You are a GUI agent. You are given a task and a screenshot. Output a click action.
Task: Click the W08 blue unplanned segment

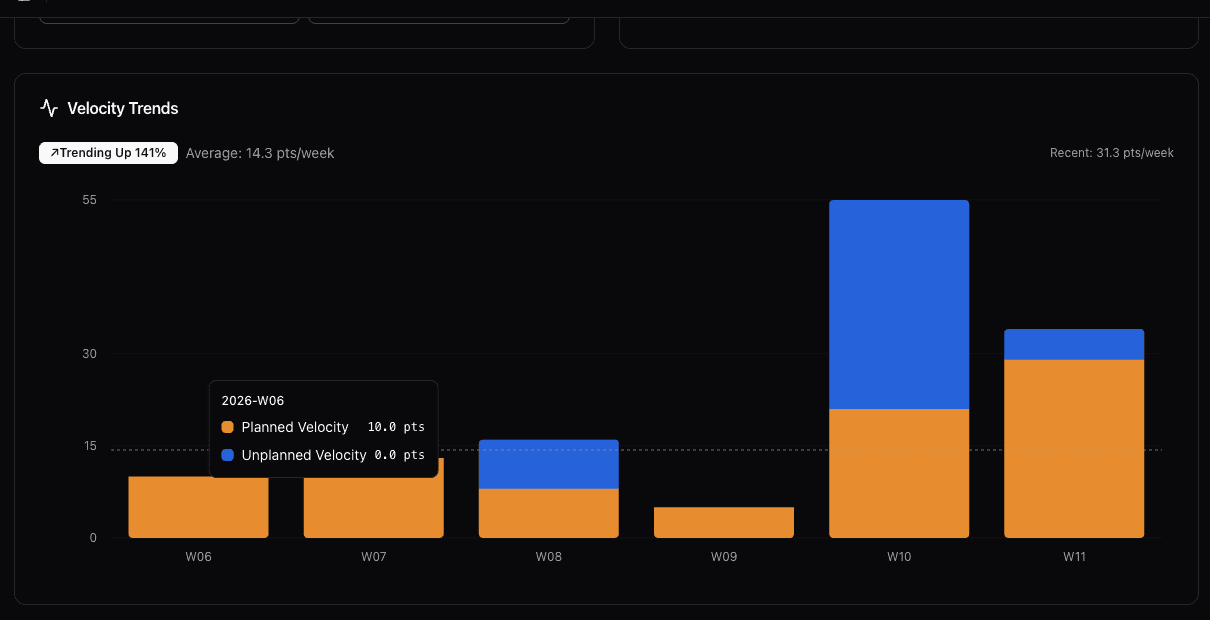tap(548, 464)
